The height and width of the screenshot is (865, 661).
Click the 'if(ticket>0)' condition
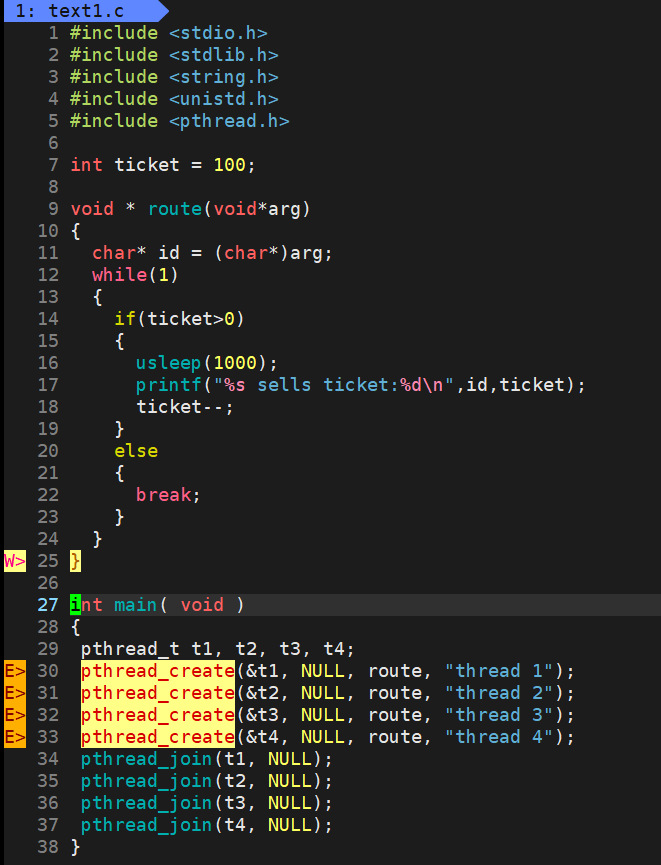tap(179, 319)
